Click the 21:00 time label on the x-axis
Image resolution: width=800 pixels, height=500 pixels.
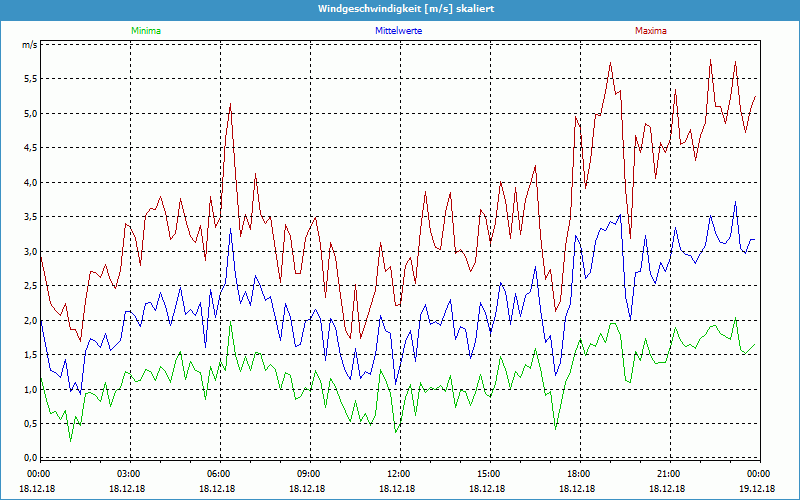pyautogui.click(x=668, y=474)
